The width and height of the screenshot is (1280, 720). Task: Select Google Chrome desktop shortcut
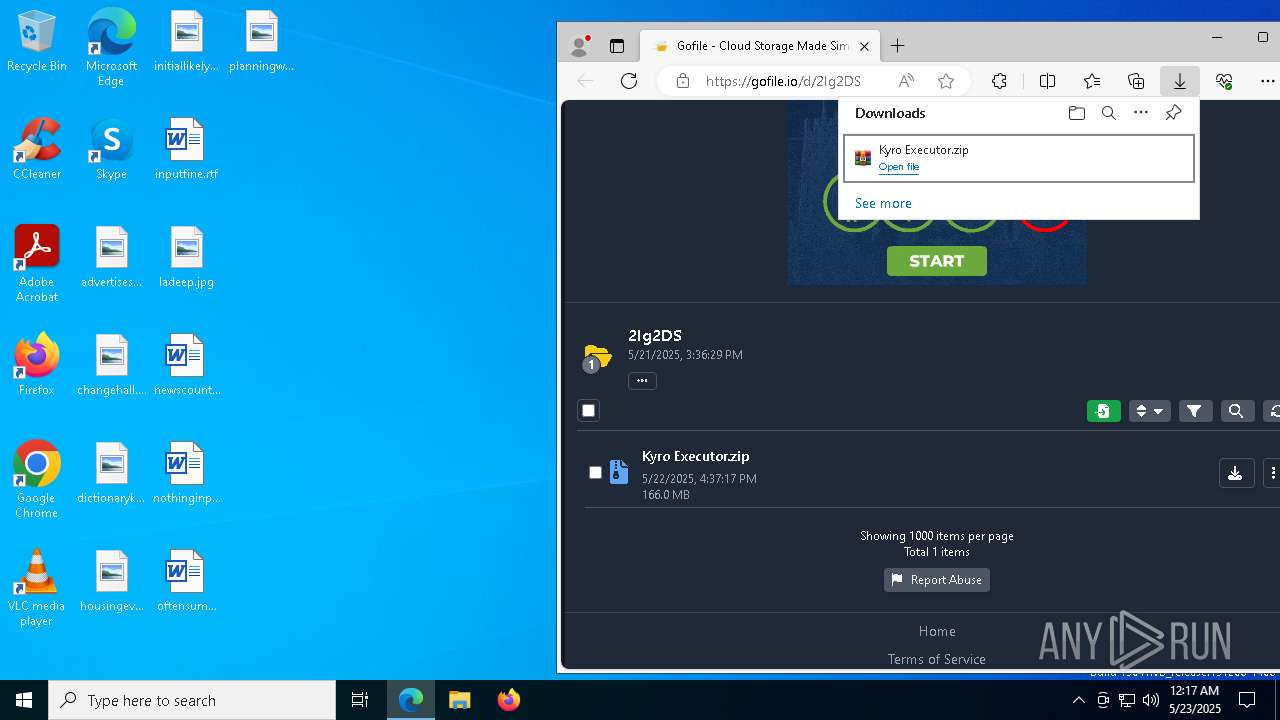(37, 480)
